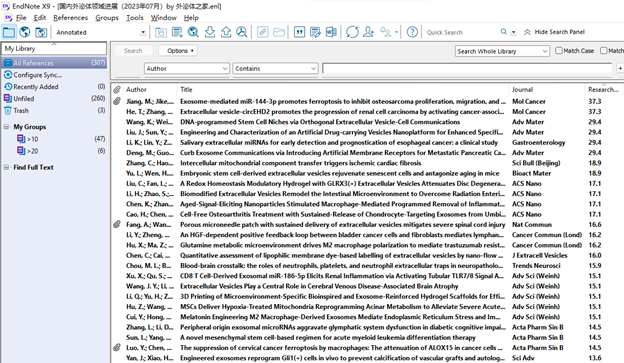Click the Export upload-arrow icon
The width and height of the screenshot is (624, 363).
[226, 32]
